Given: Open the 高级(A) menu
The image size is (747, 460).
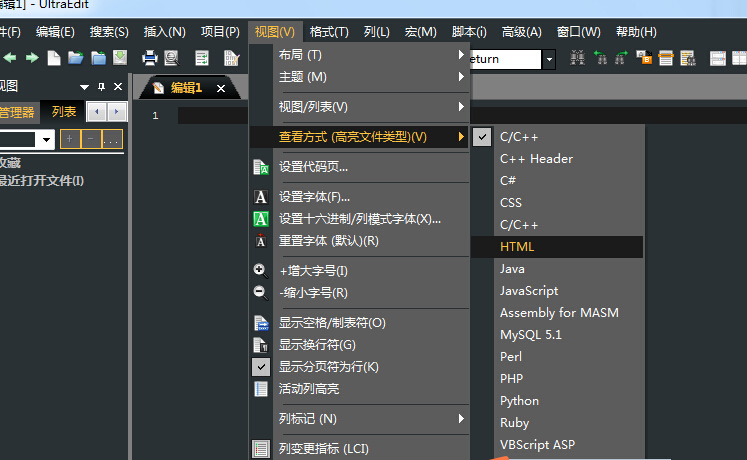Looking at the screenshot, I should 522,32.
